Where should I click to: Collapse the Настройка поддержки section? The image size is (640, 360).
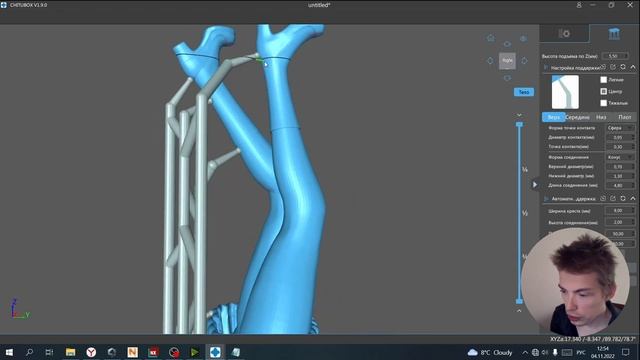coord(633,67)
